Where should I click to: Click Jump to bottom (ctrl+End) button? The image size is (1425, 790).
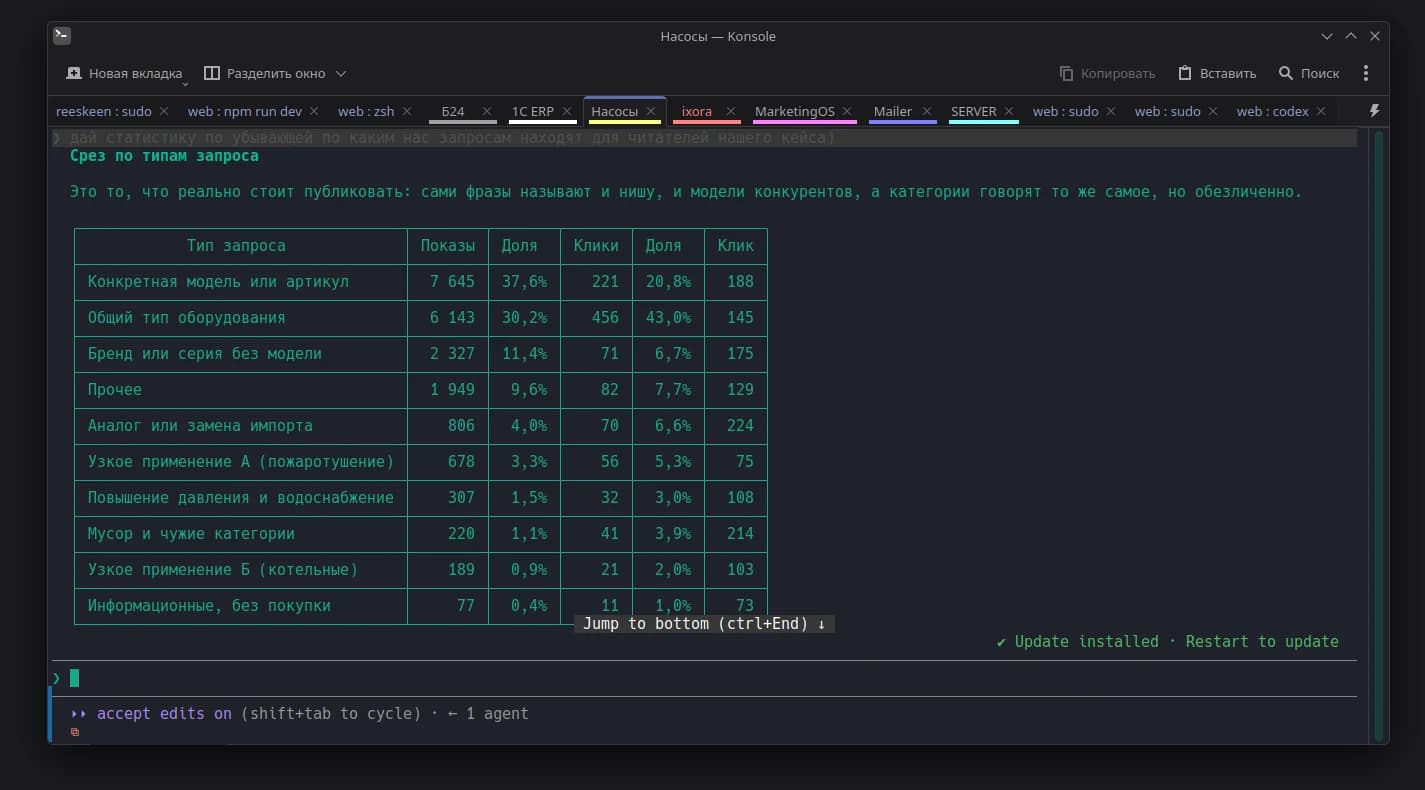pos(704,624)
